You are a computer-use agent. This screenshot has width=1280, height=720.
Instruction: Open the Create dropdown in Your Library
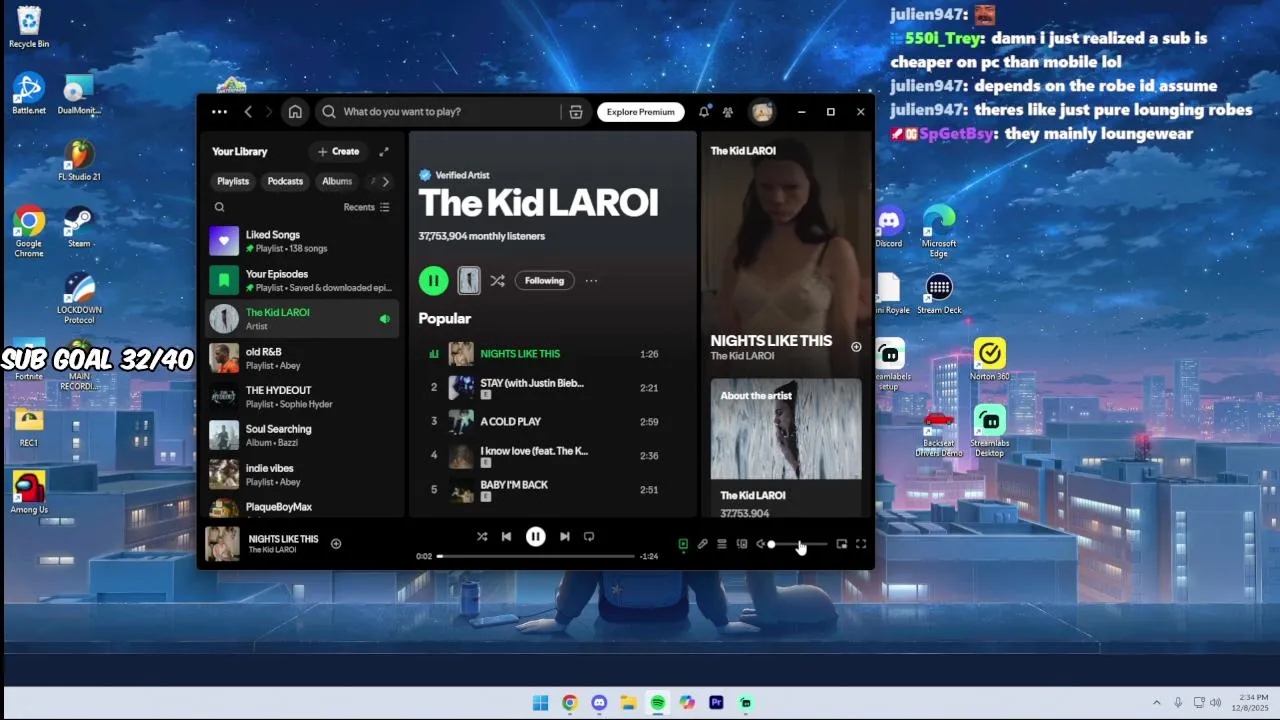(x=338, y=152)
